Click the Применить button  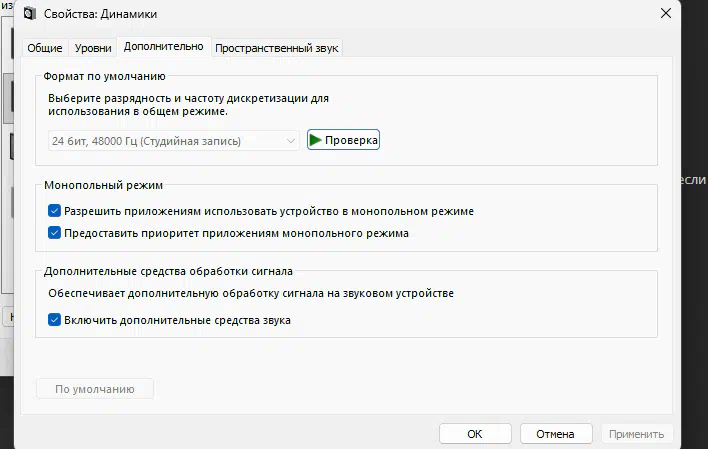636,434
